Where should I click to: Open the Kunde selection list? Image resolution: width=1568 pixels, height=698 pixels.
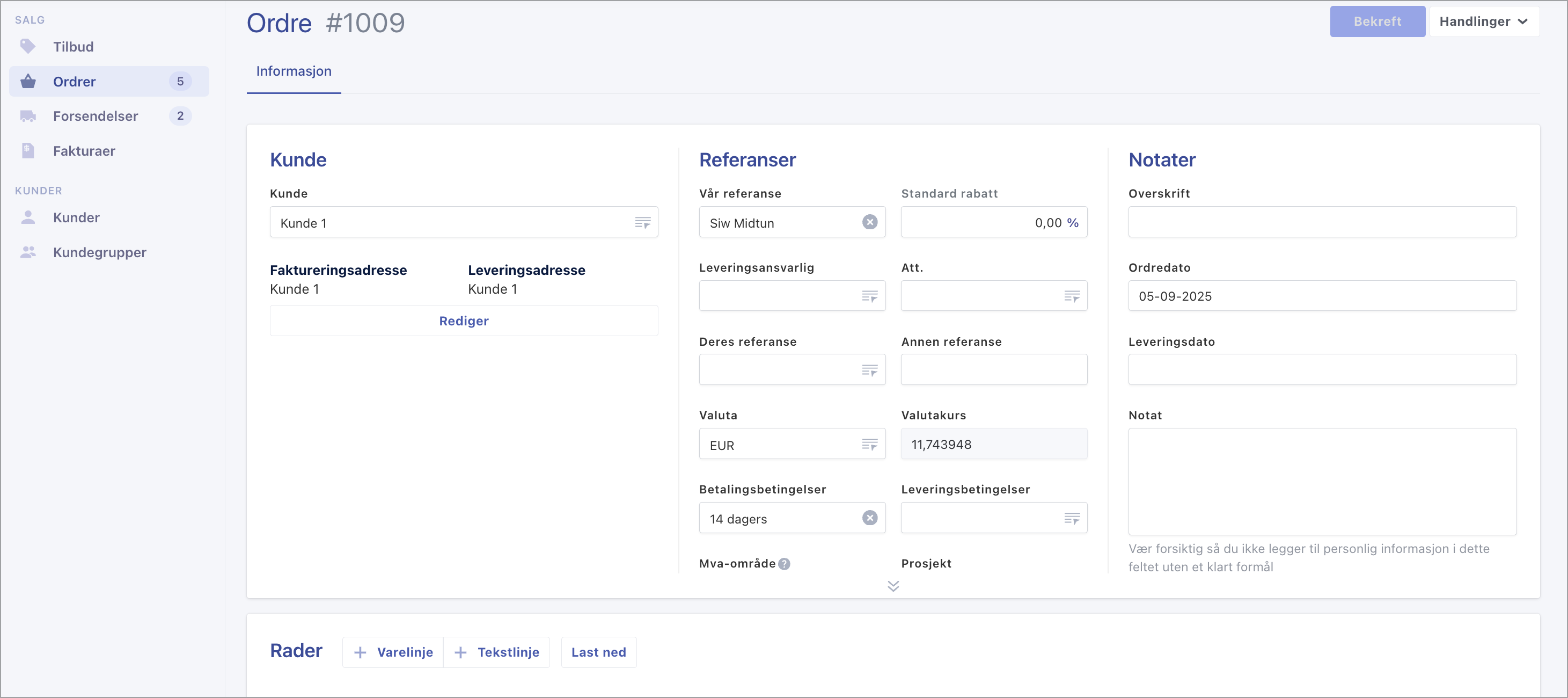click(x=643, y=223)
